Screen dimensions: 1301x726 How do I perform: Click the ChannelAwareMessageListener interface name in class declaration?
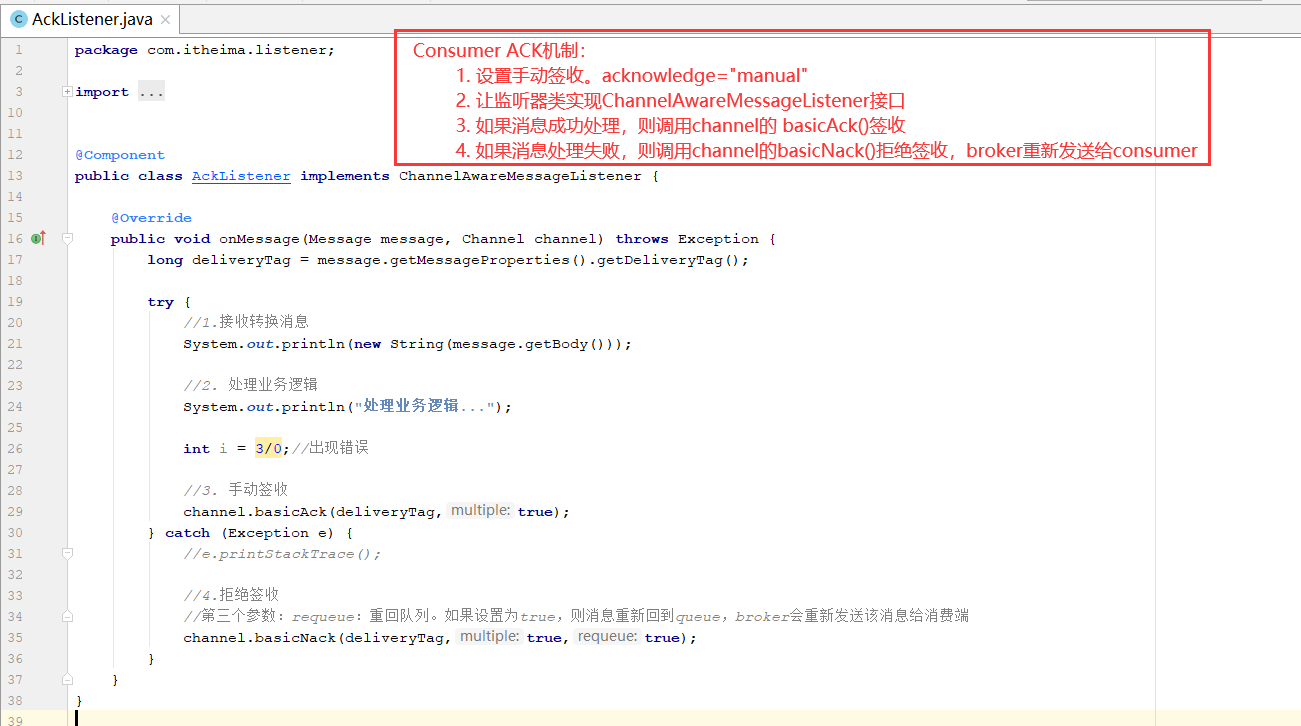tap(520, 176)
